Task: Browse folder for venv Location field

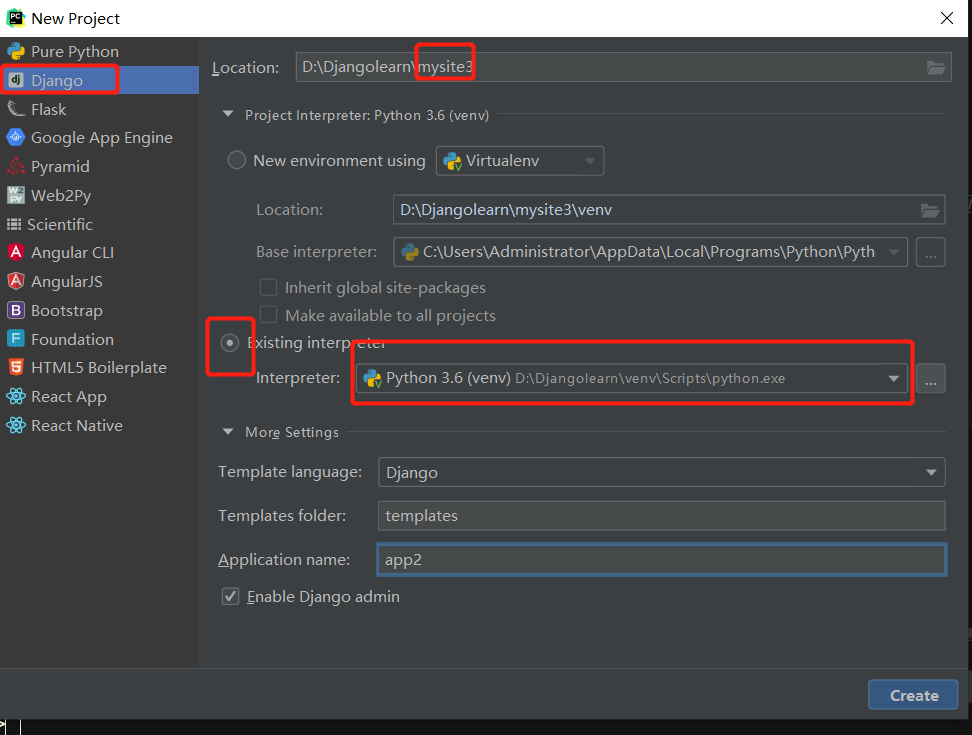Action: tap(929, 211)
